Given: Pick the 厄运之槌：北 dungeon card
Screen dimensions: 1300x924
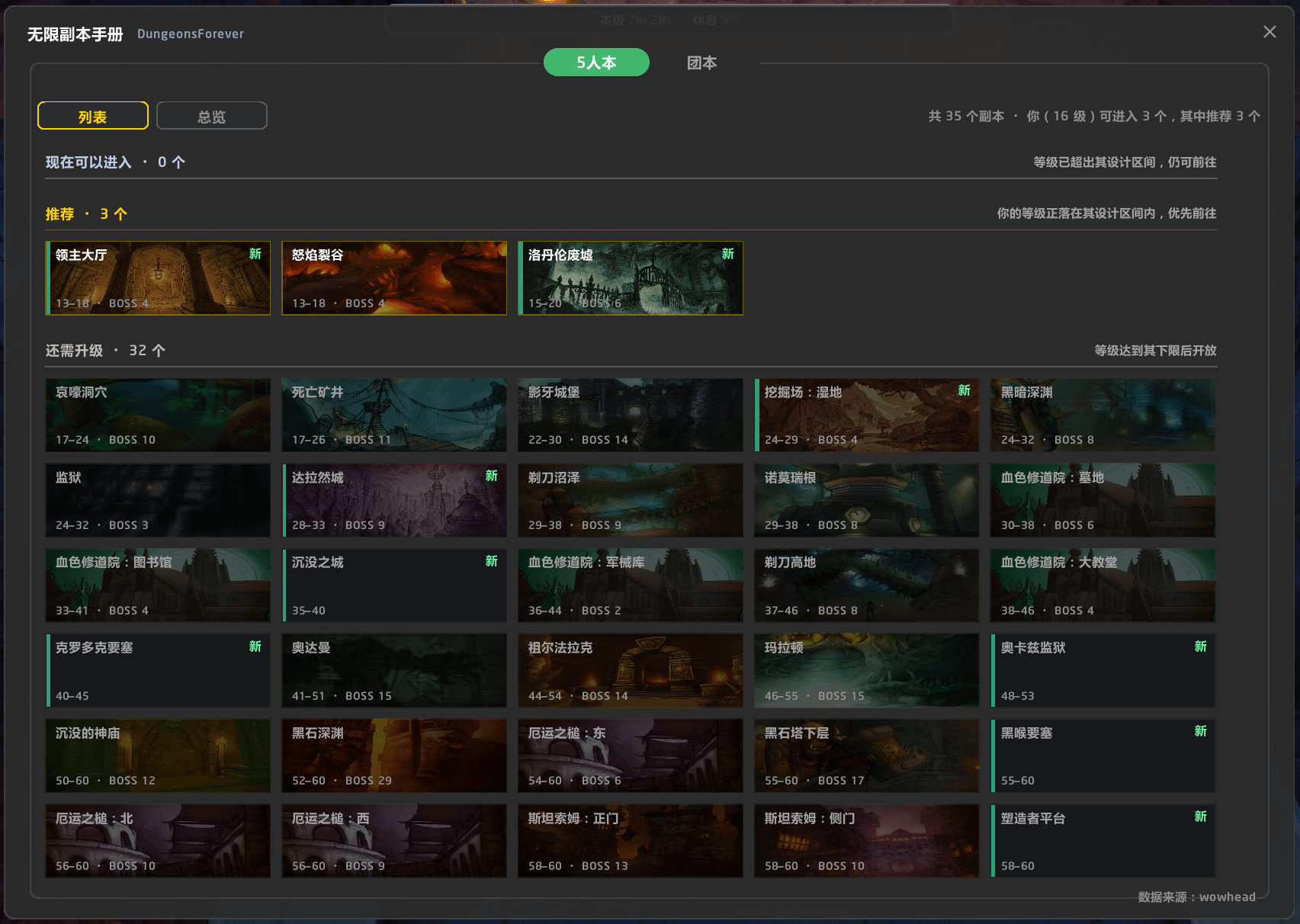Looking at the screenshot, I should point(158,841).
